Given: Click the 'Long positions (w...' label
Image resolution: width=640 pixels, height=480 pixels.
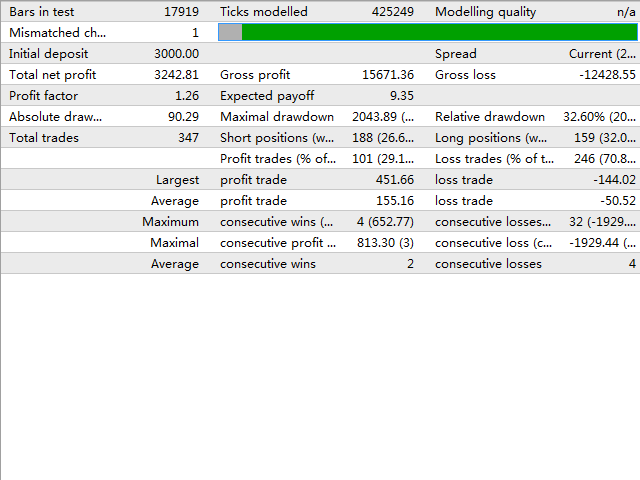Looking at the screenshot, I should [491, 138].
